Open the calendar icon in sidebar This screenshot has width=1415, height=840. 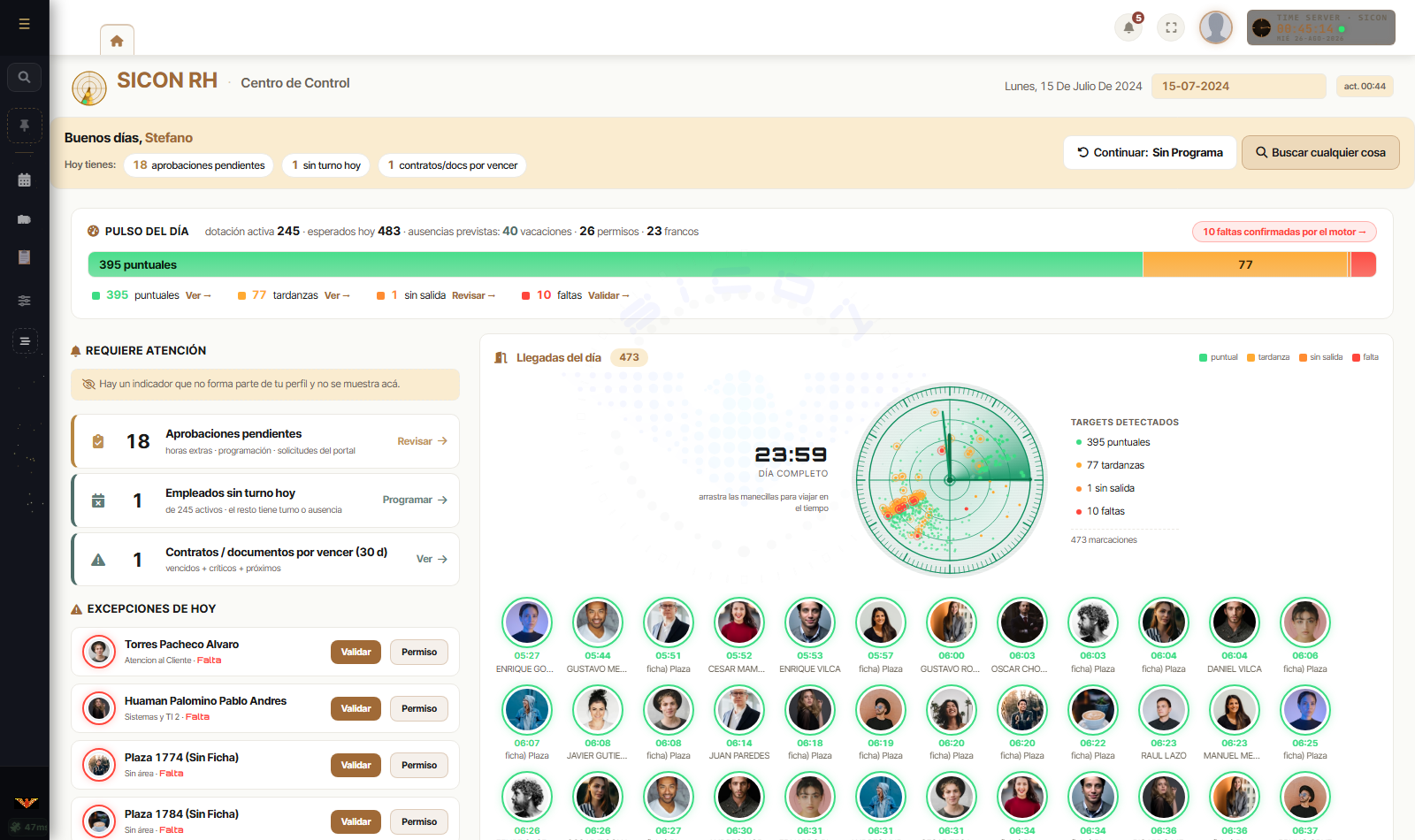[25, 179]
